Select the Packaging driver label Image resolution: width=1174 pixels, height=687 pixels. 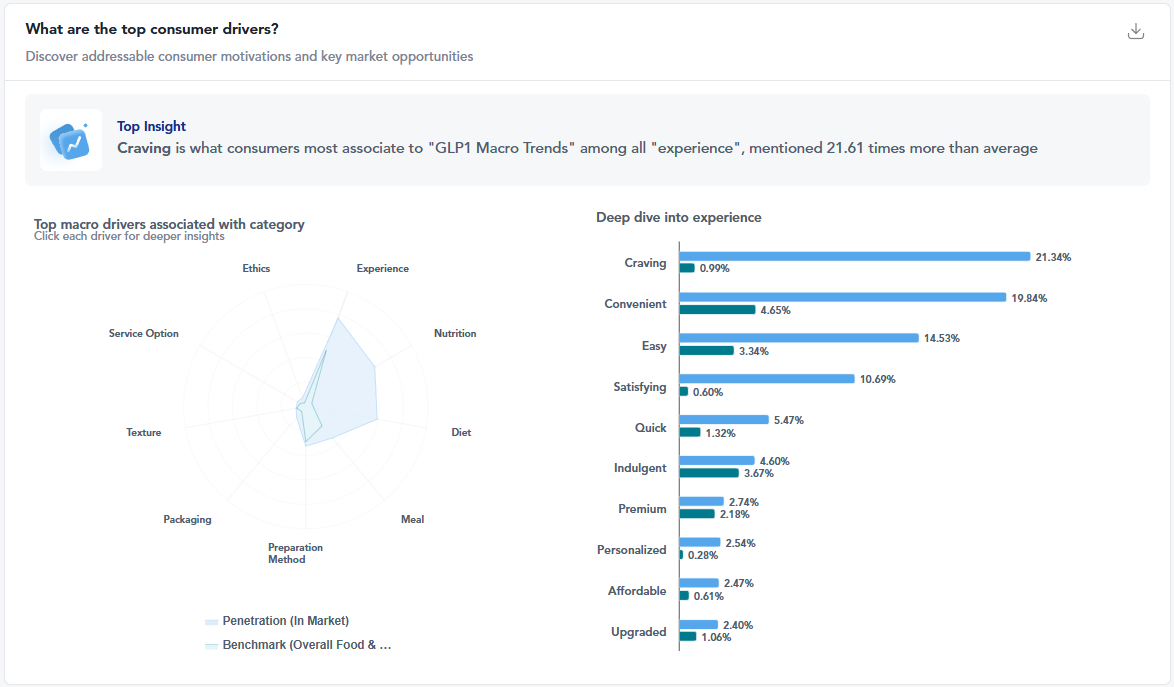pyautogui.click(x=187, y=520)
